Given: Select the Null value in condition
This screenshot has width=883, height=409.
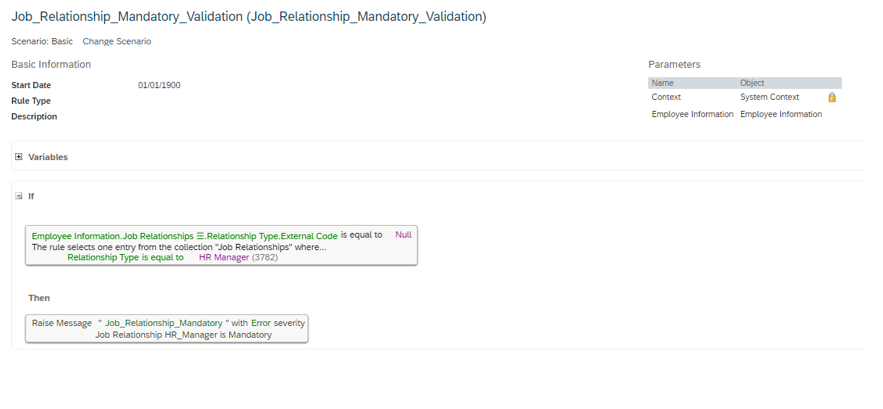Looking at the screenshot, I should (x=403, y=235).
